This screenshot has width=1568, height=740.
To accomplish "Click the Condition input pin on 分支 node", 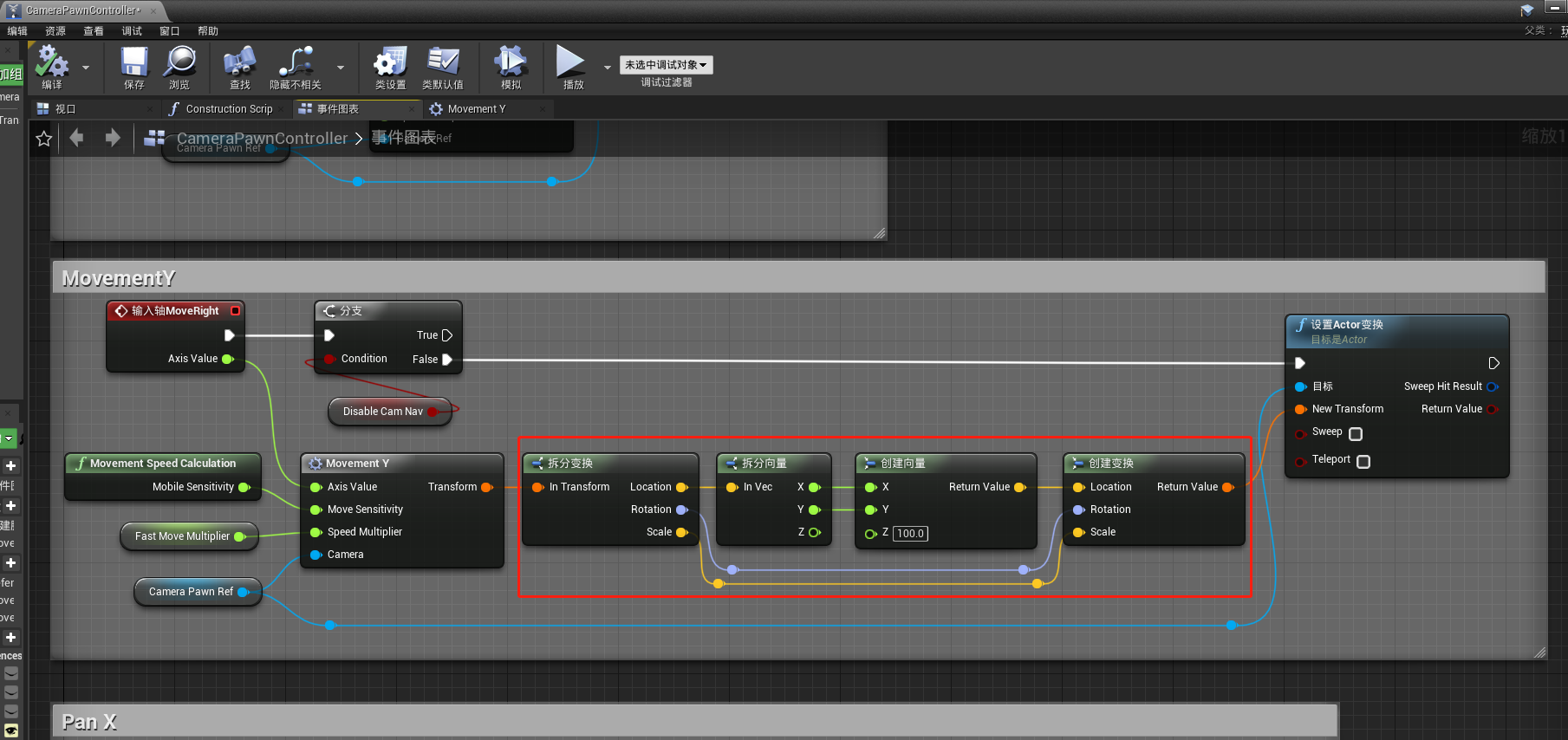I will [x=329, y=359].
